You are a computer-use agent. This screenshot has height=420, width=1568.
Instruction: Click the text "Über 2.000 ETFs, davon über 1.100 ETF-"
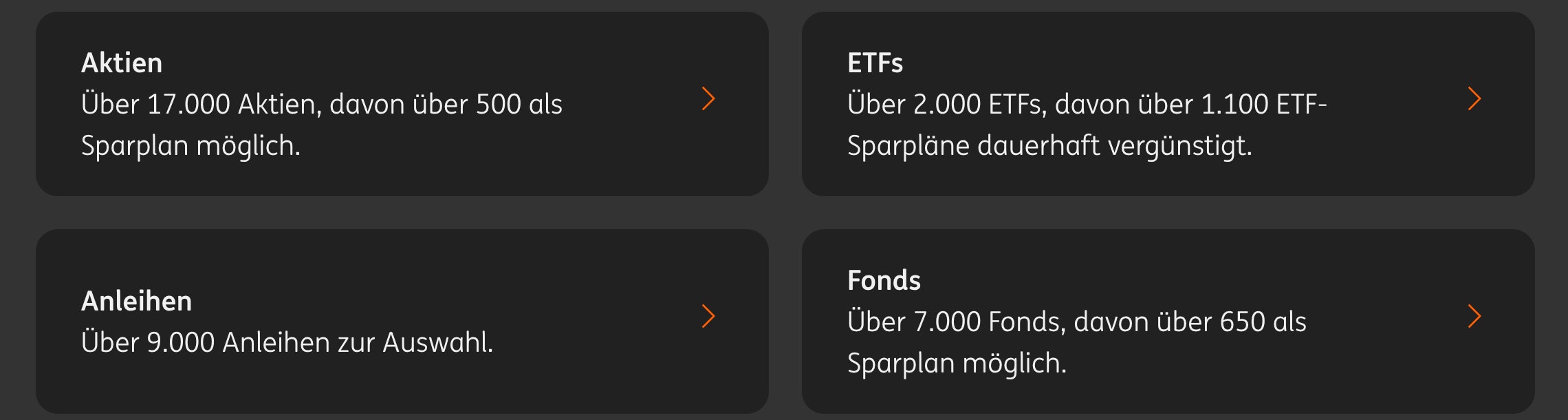(1087, 105)
